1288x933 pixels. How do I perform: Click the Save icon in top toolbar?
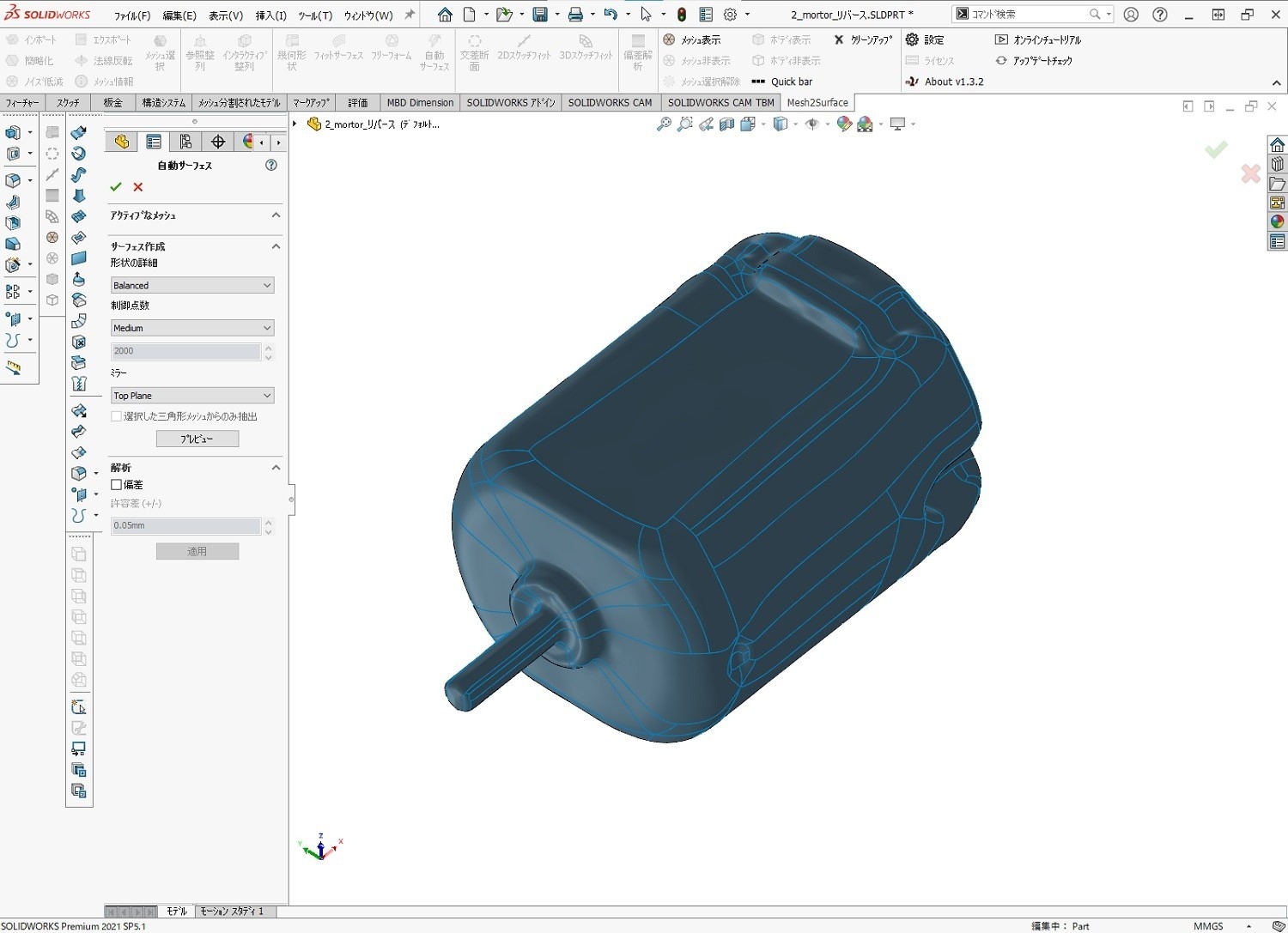click(x=540, y=15)
